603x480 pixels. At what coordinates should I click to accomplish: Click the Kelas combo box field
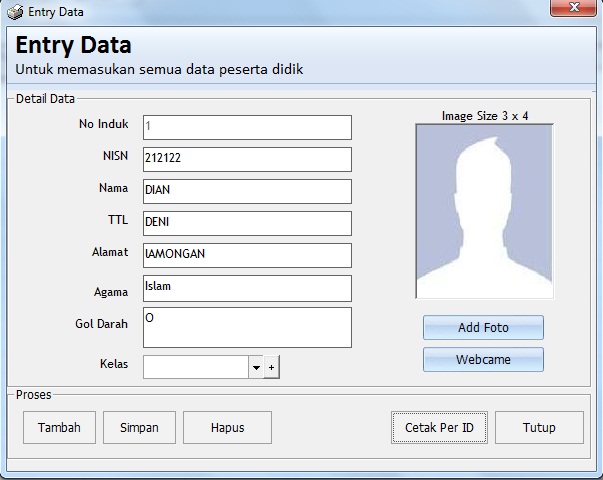196,367
